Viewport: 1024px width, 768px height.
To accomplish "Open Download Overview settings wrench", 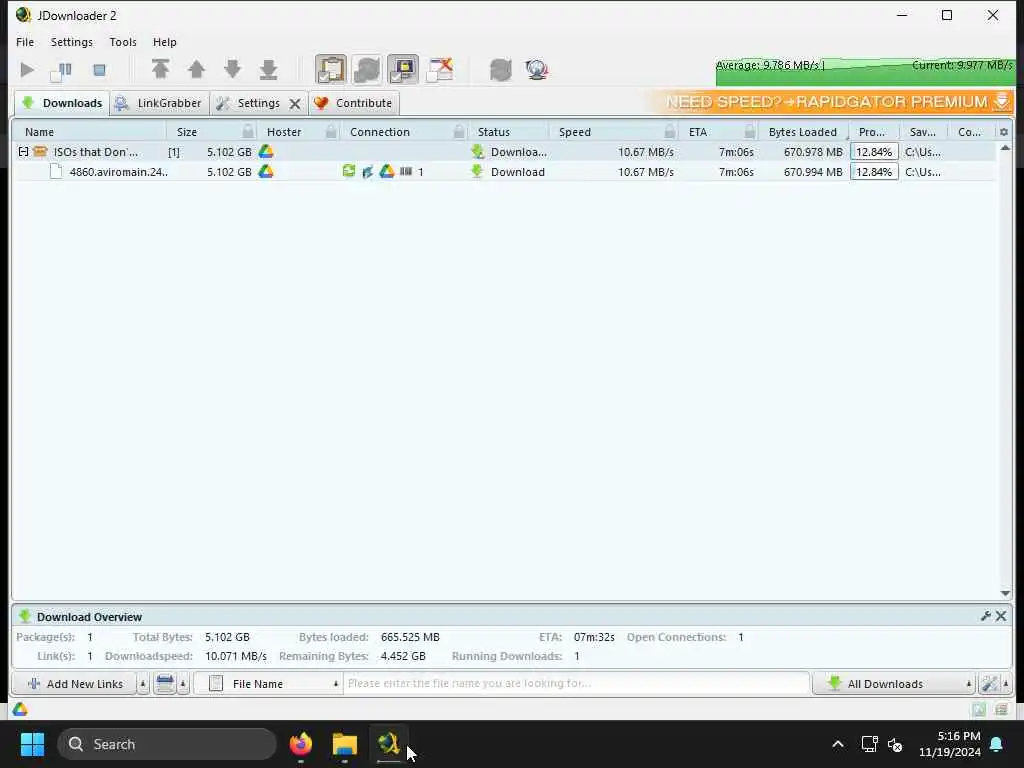I will point(985,616).
